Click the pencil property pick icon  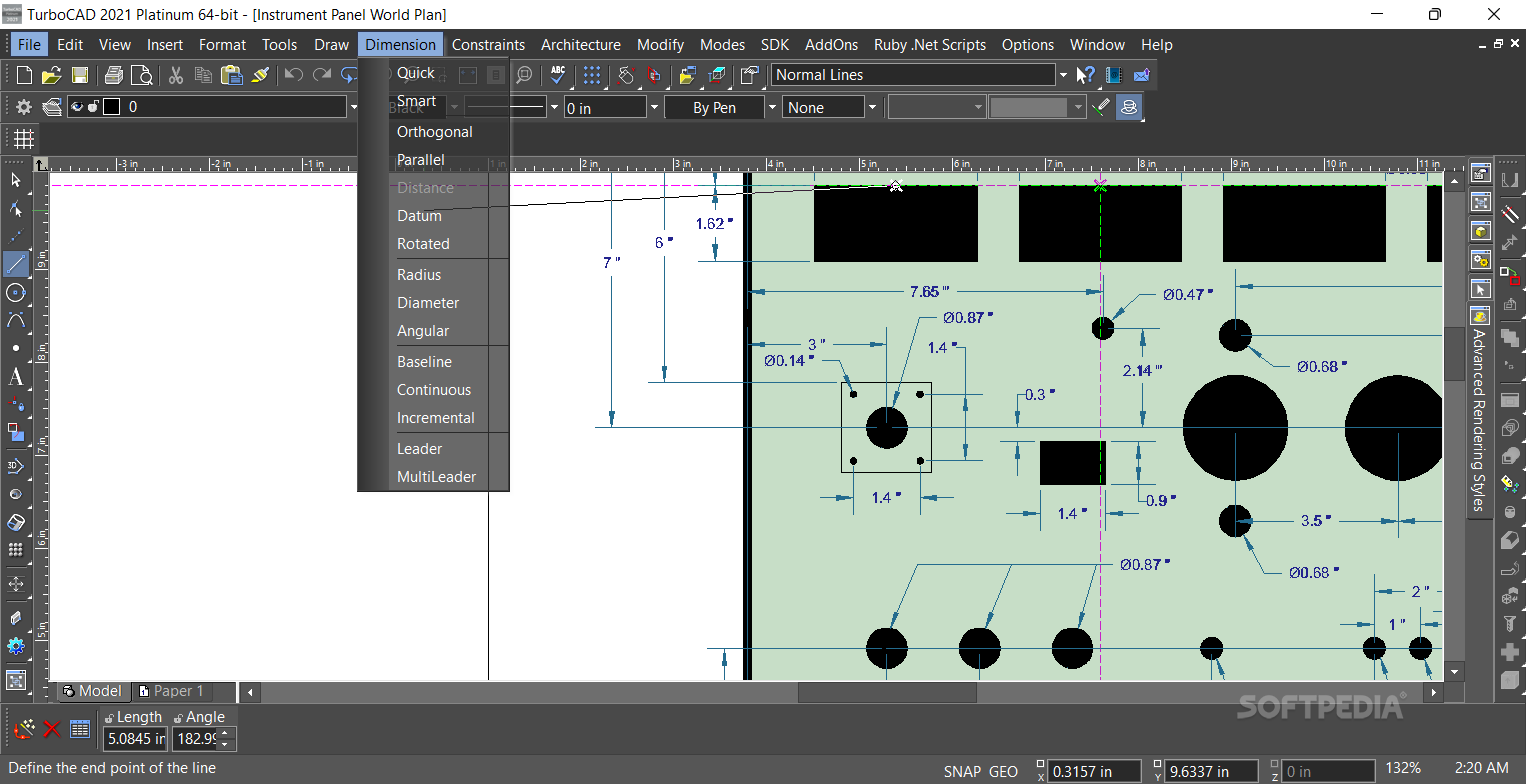pyautogui.click(x=1100, y=107)
